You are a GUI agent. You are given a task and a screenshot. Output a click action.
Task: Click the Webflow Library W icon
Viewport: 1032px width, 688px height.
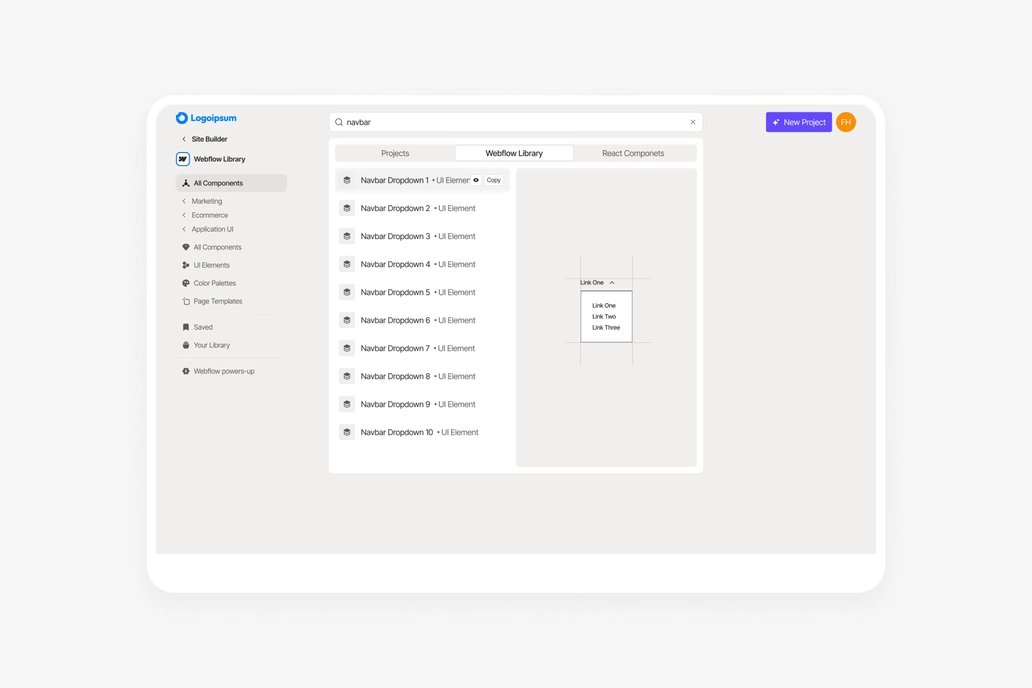pos(183,159)
